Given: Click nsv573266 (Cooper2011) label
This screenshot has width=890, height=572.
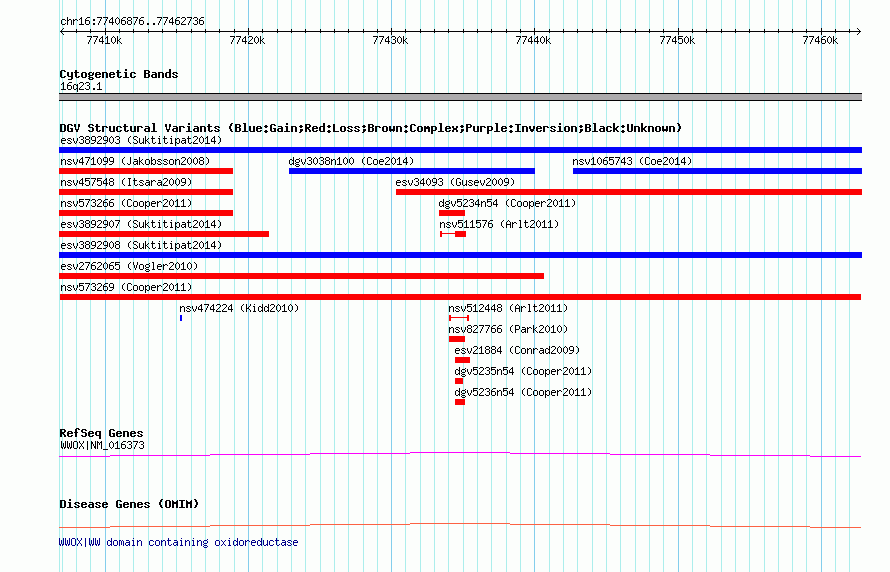Looking at the screenshot, I should 126,203.
